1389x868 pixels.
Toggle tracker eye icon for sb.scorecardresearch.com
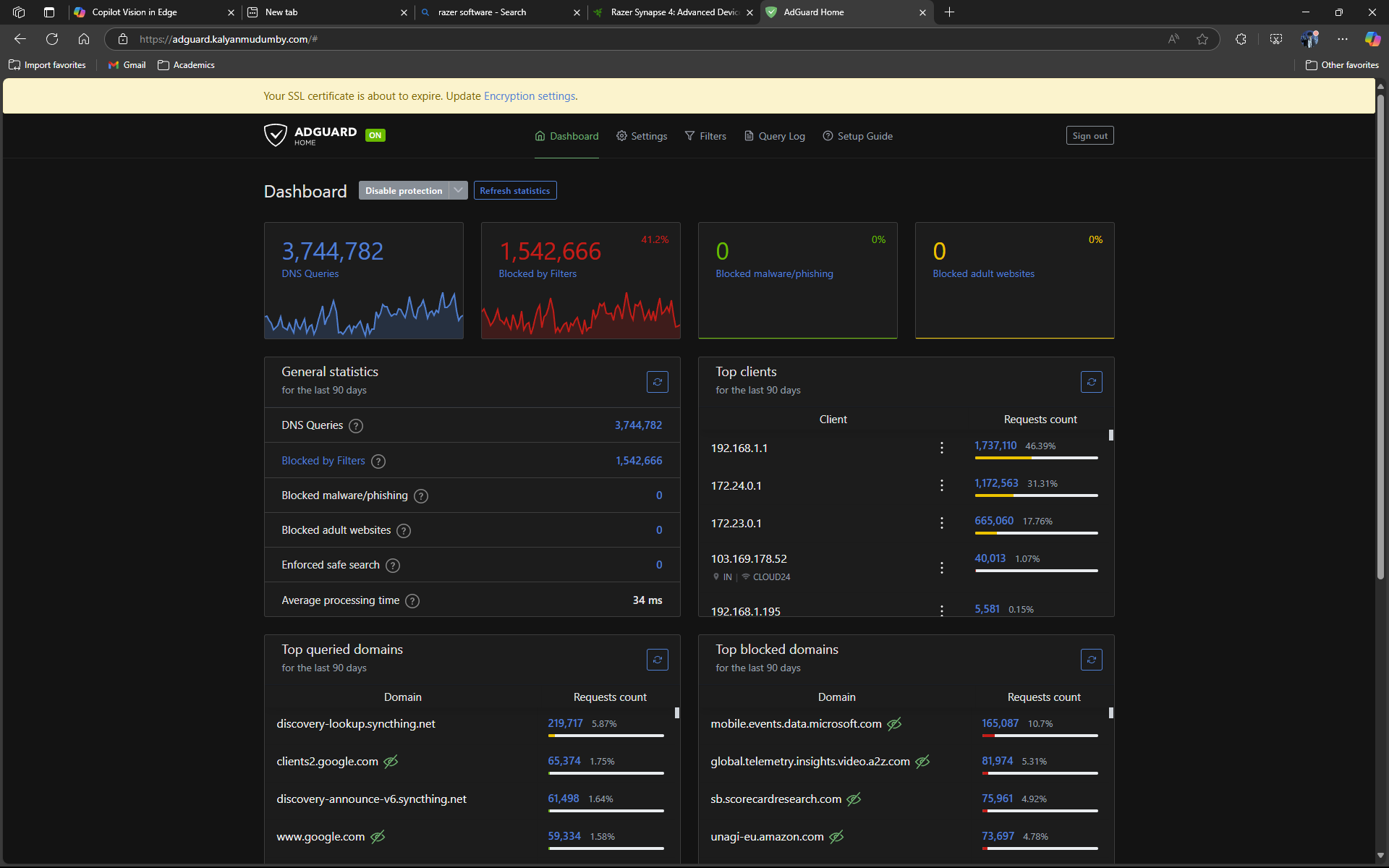pos(854,799)
